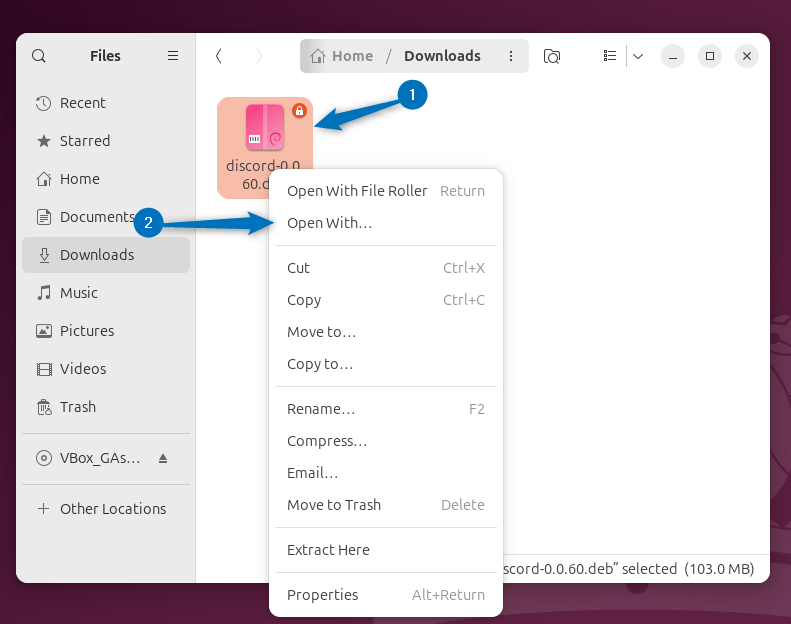Switch to list view with the toggle icon
Image resolution: width=791 pixels, height=624 pixels.
[x=609, y=55]
